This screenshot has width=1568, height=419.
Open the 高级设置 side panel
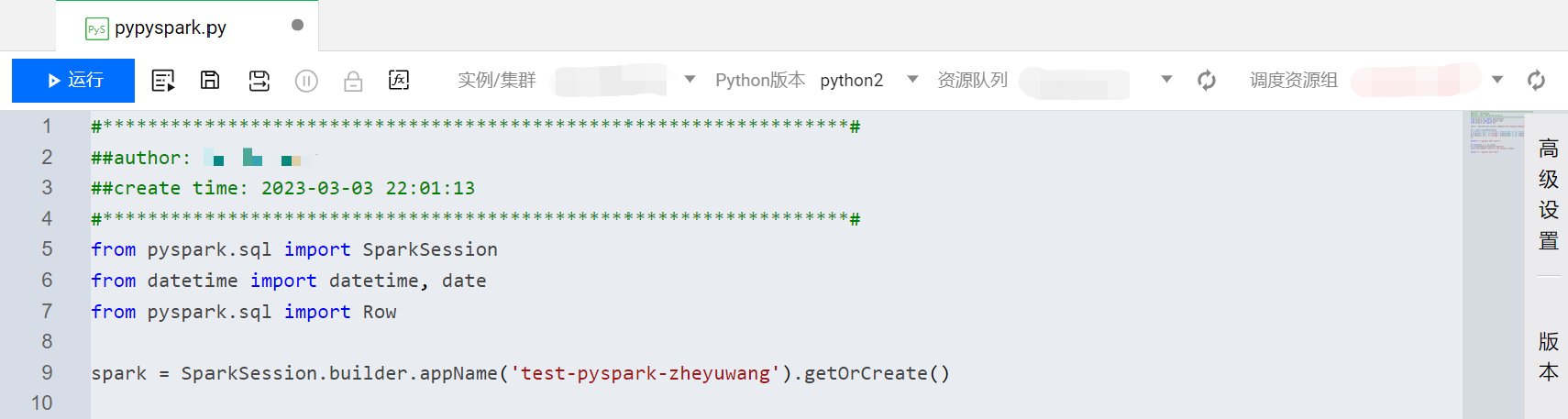[1548, 194]
